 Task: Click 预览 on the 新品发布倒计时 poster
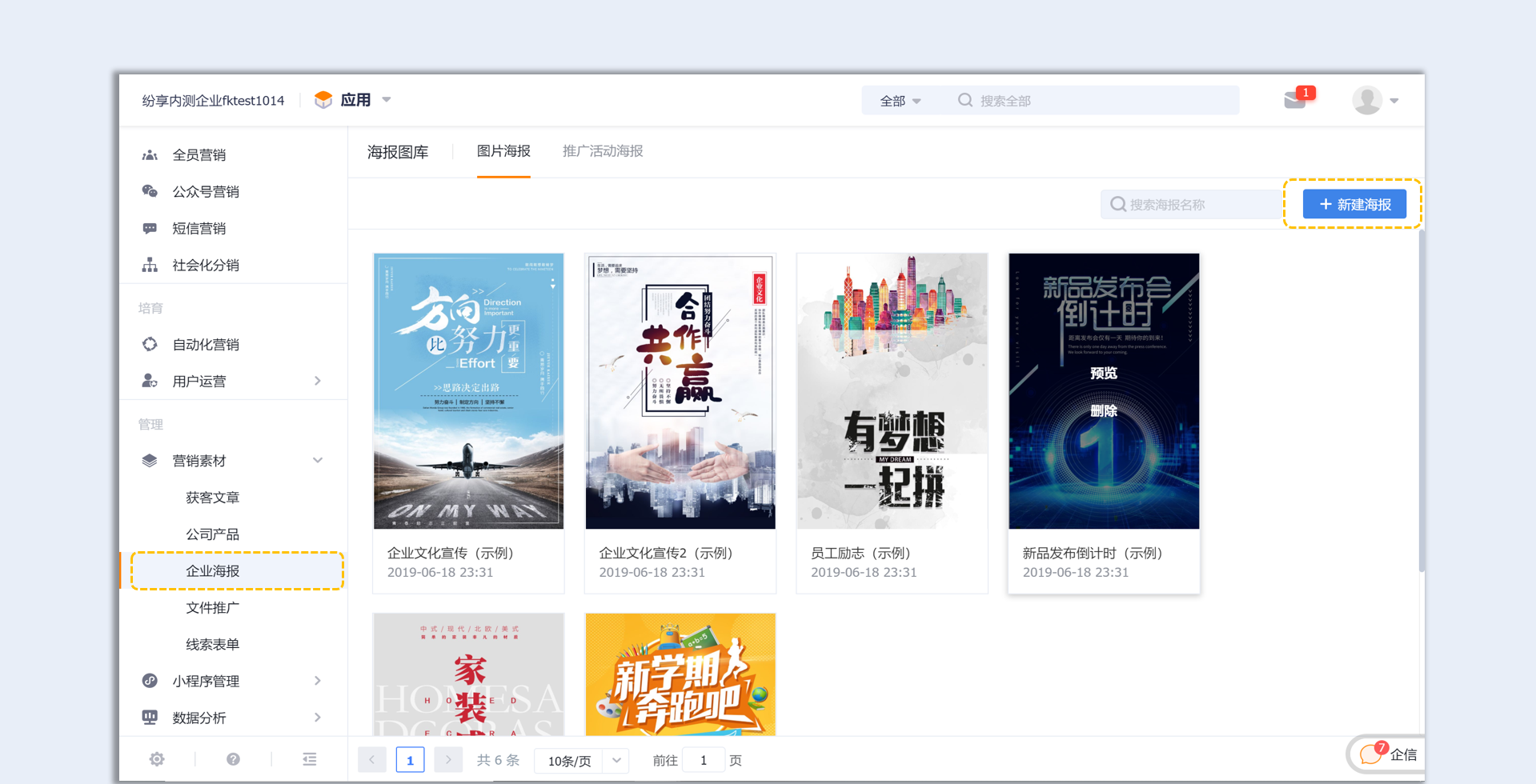[1103, 373]
